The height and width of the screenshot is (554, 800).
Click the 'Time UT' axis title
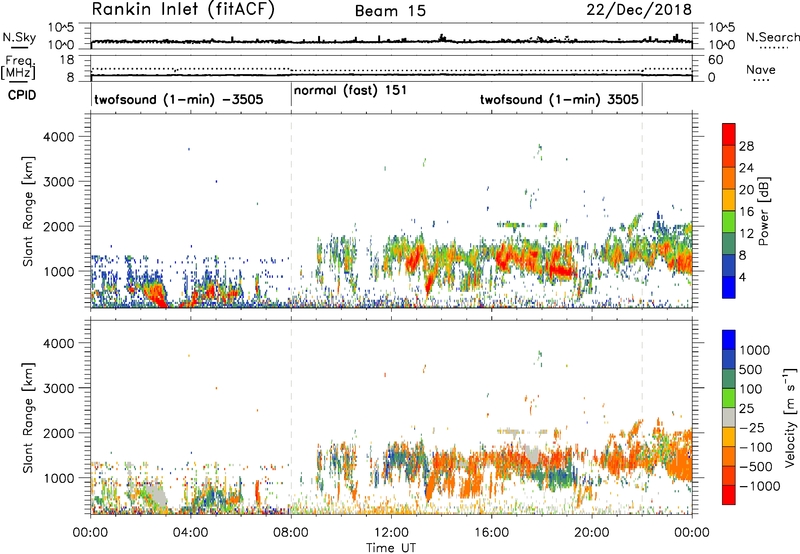[x=391, y=548]
